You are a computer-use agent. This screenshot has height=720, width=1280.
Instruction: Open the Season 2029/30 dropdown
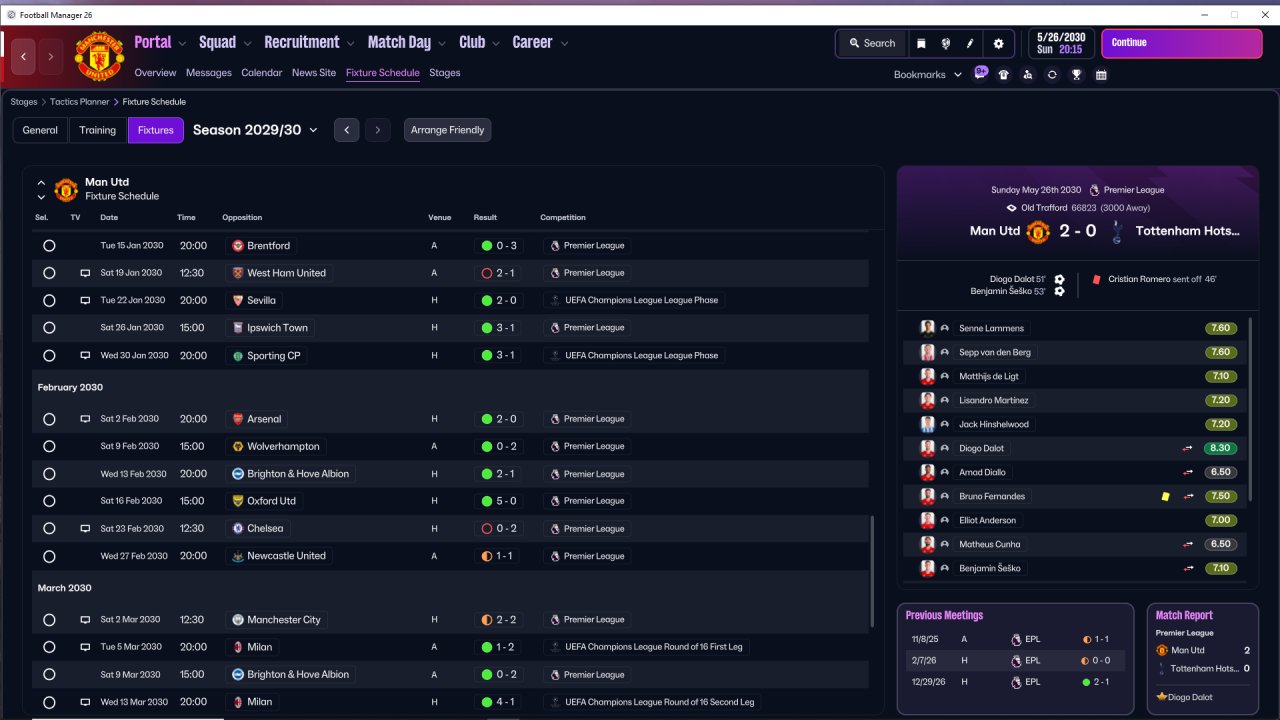click(x=255, y=130)
